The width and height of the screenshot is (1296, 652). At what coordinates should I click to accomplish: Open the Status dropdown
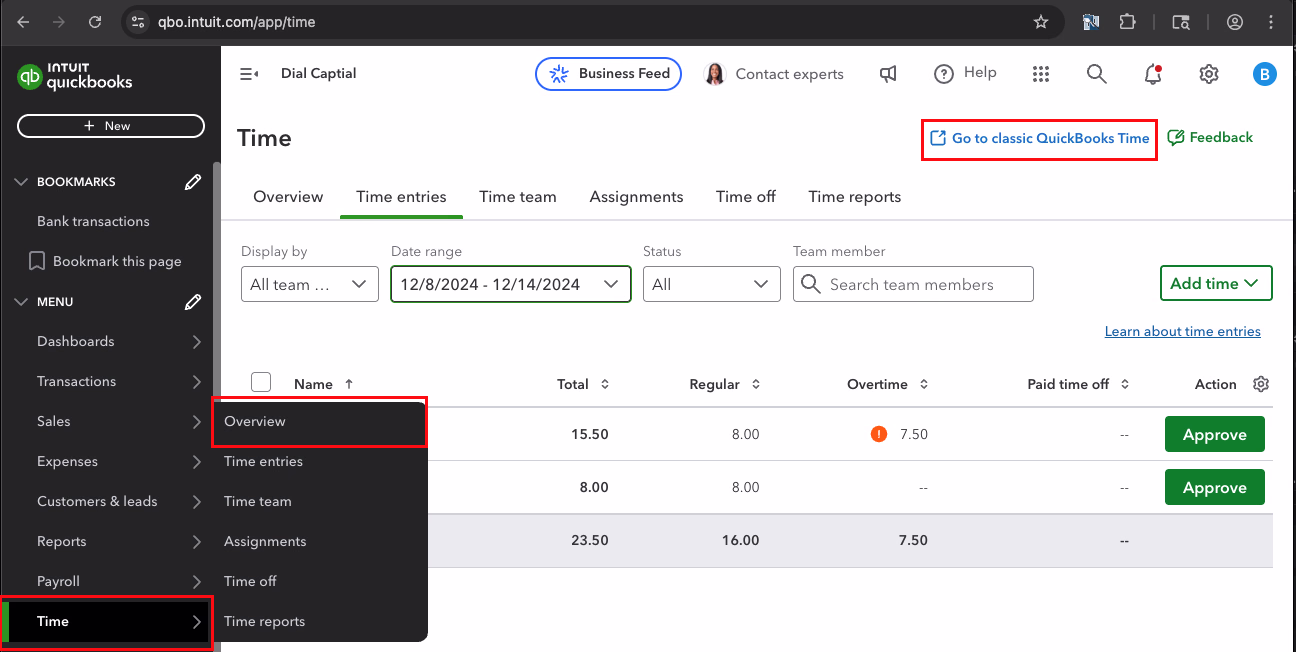(712, 284)
